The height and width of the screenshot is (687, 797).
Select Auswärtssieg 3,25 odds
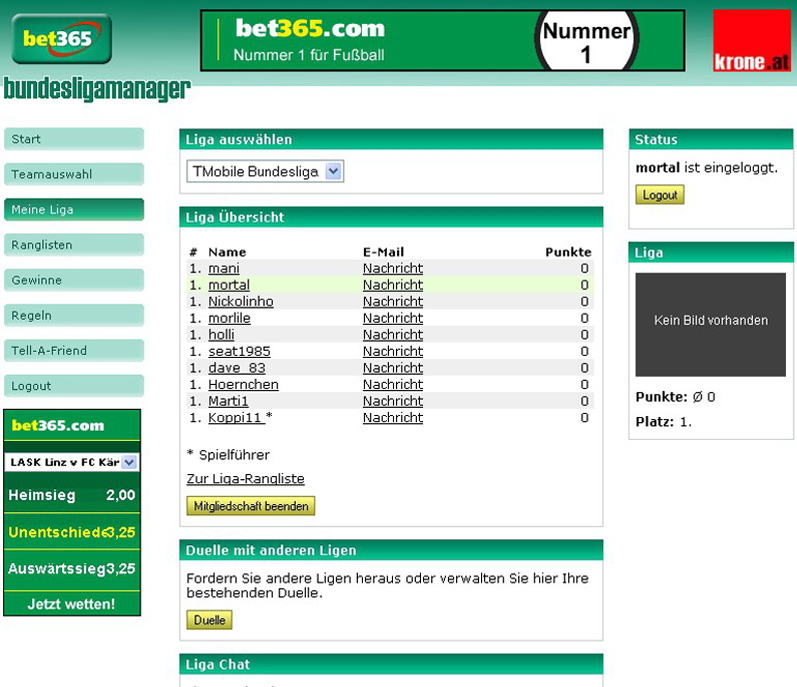click(72, 569)
